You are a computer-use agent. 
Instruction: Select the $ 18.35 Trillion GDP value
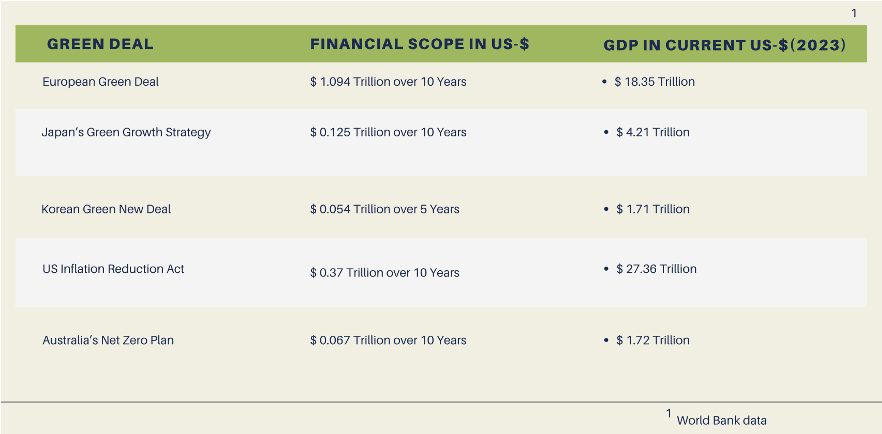(x=654, y=82)
